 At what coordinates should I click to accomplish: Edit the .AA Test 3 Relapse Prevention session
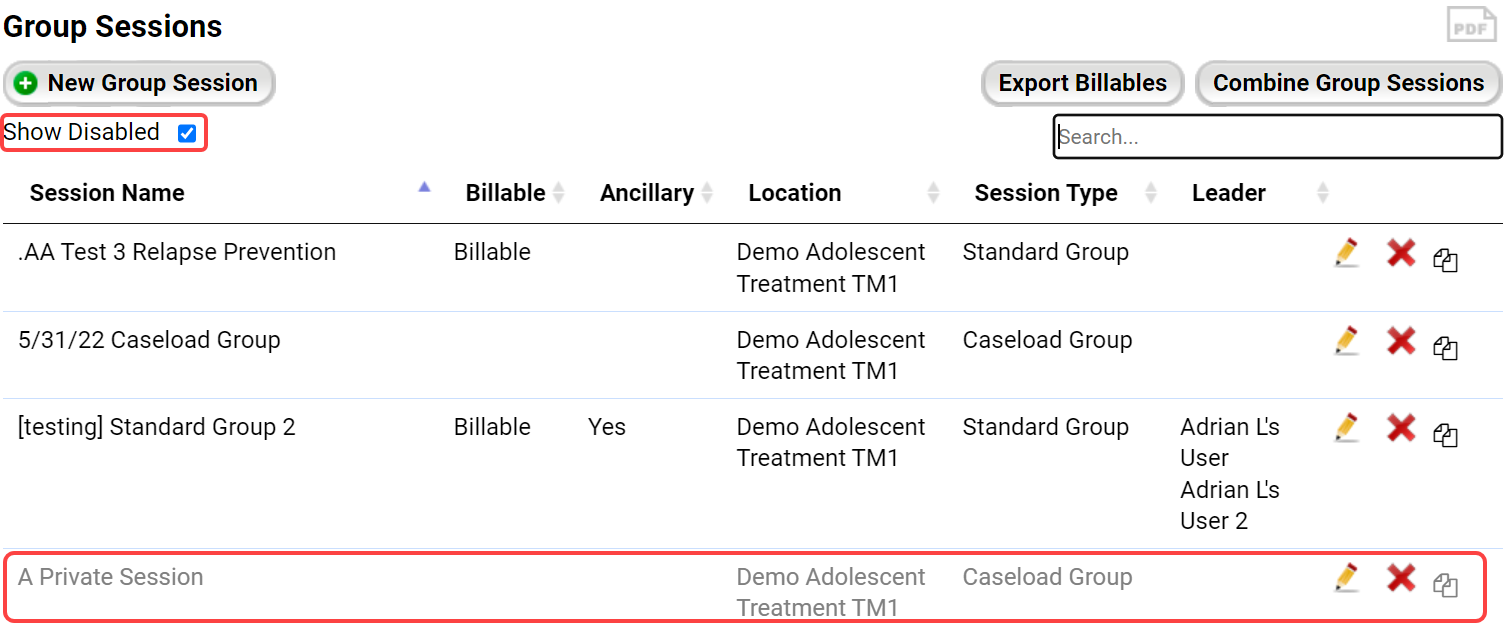pos(1347,254)
